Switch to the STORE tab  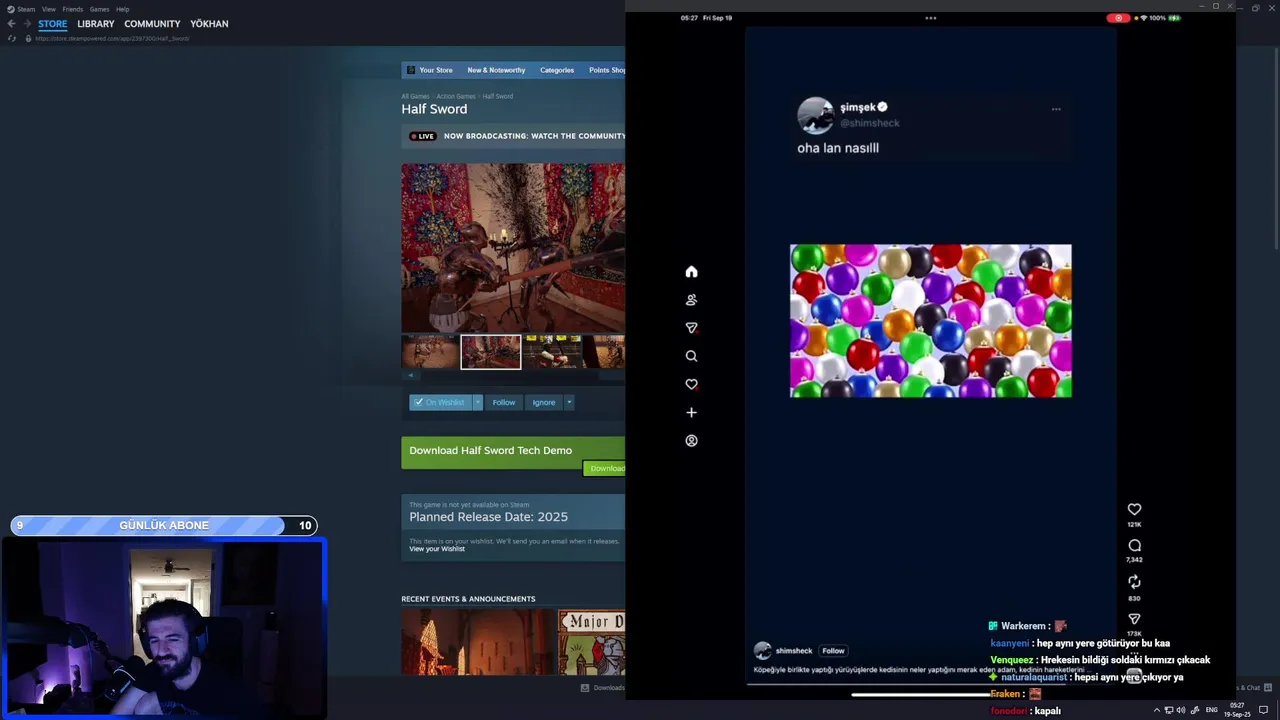(x=53, y=24)
